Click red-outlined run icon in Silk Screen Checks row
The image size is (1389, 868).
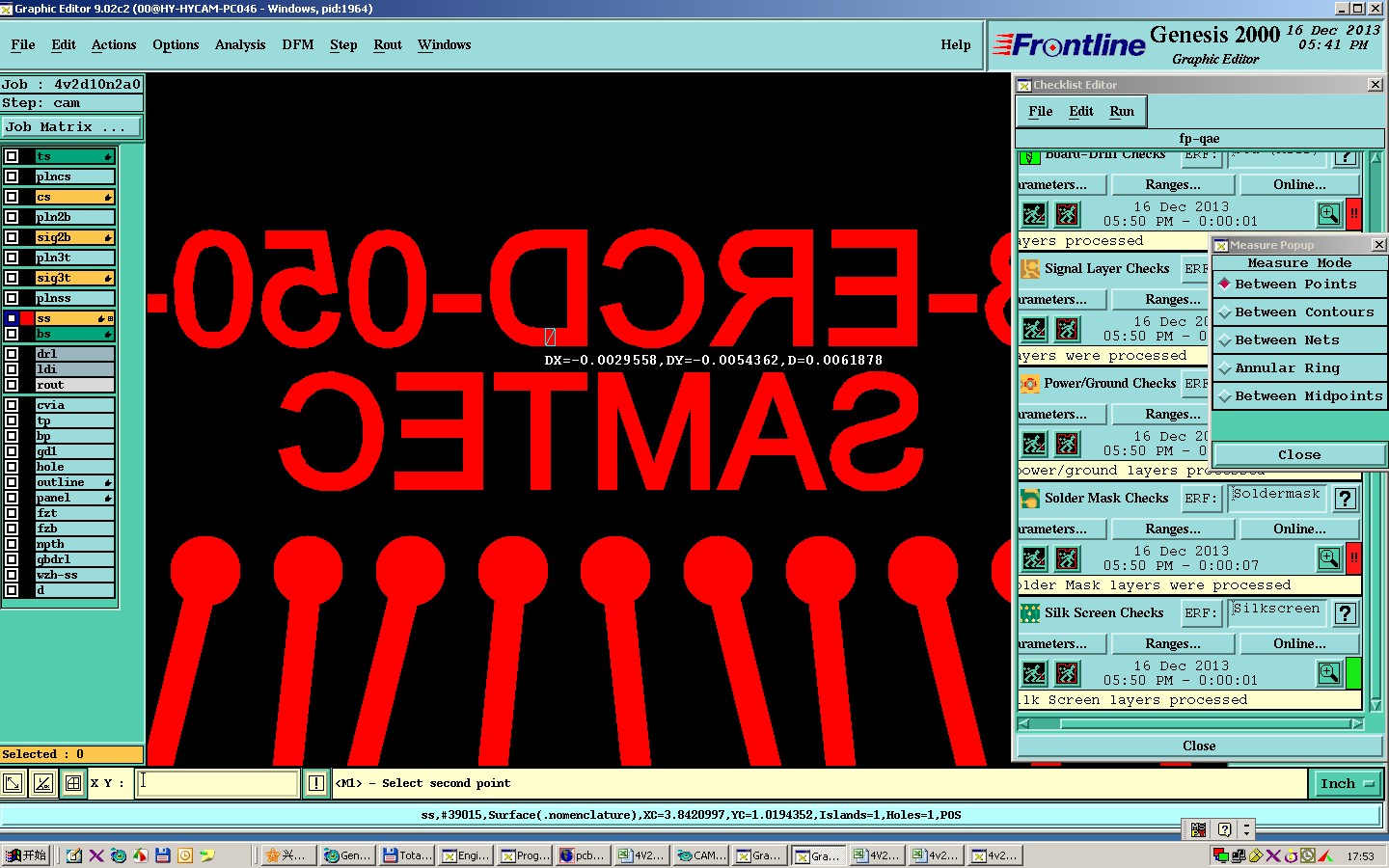click(1067, 673)
